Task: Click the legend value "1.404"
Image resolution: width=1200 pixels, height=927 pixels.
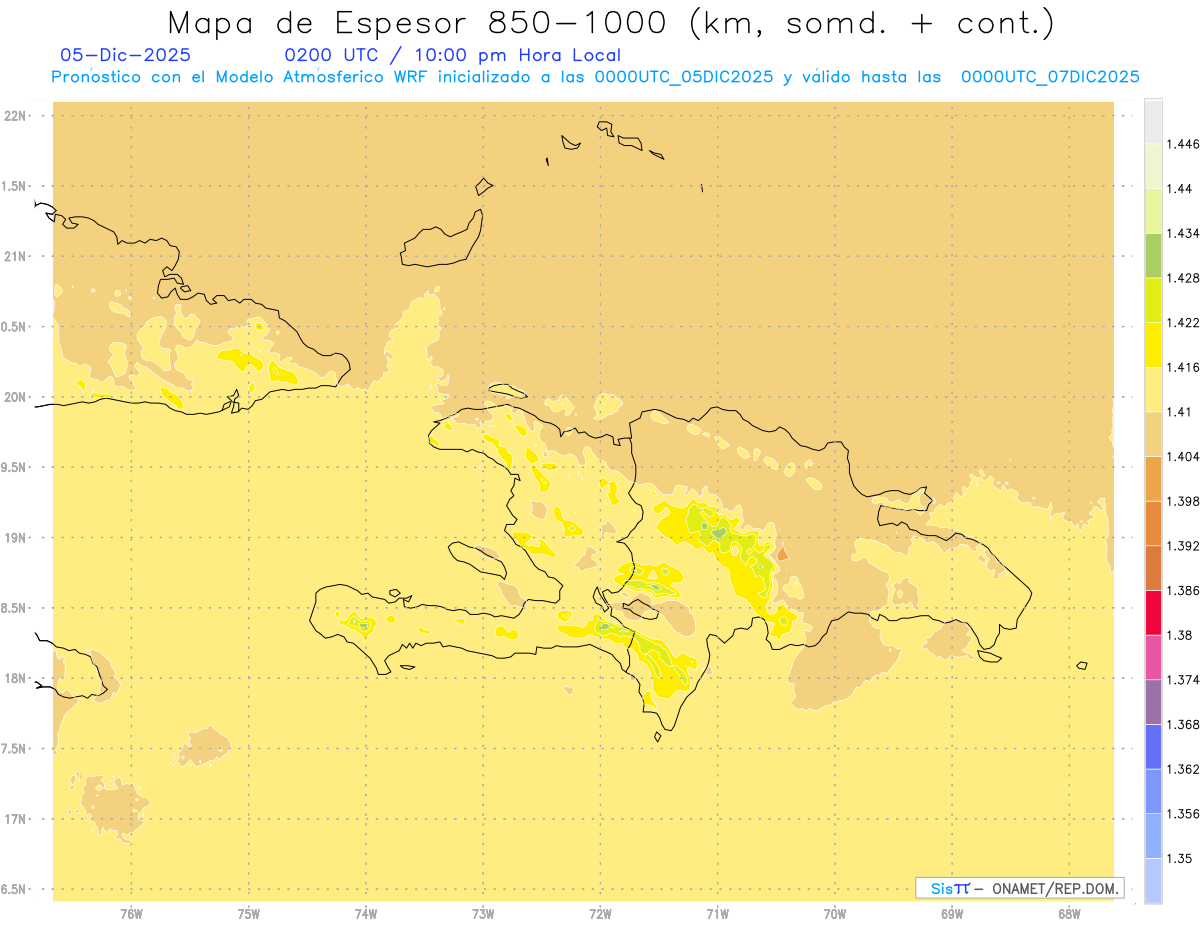Action: [1182, 456]
